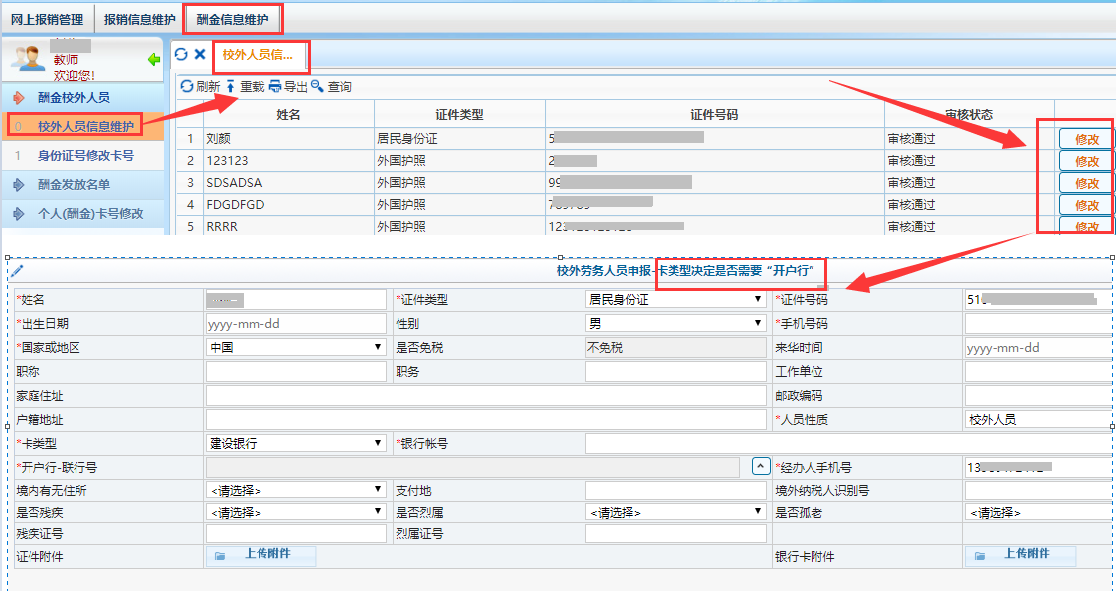Screen dimensions: 1116x591
Task: Select the 校外人员信... tab
Action: point(258,55)
